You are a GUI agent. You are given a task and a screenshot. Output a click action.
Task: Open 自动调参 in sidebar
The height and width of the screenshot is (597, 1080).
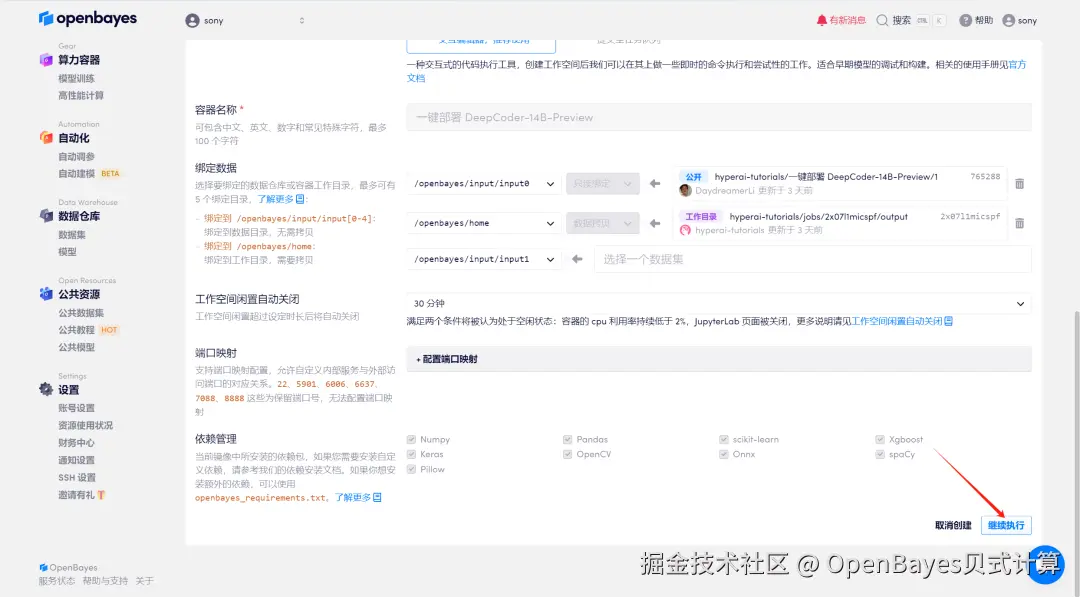(x=76, y=156)
